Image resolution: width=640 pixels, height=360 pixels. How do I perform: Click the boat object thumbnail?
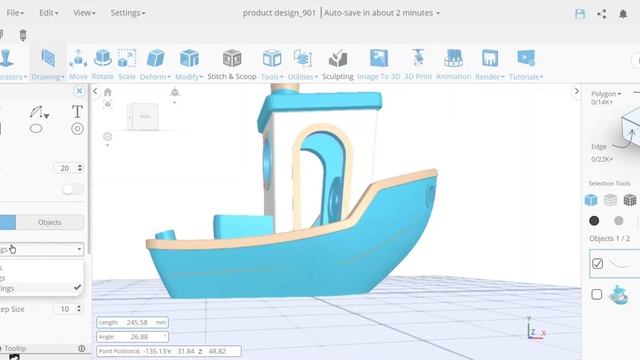[618, 295]
